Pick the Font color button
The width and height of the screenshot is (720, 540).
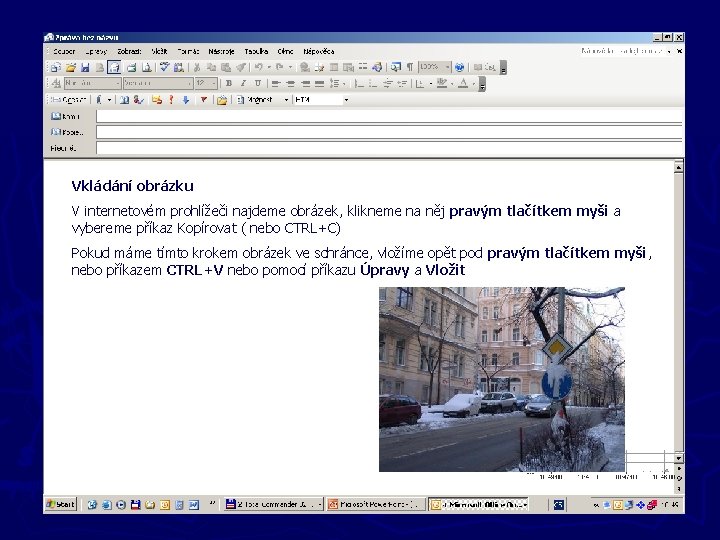[x=463, y=84]
